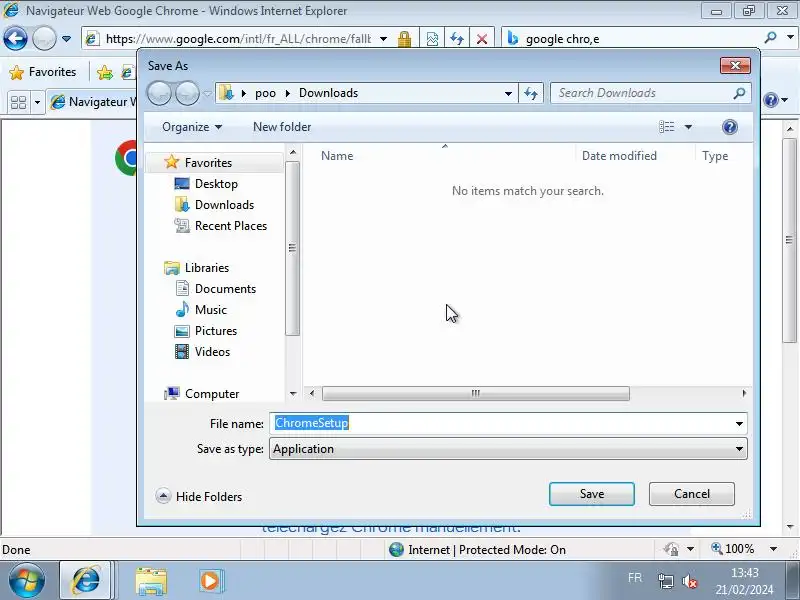Click the poo folder in breadcrumb path
800x600 pixels.
pyautogui.click(x=265, y=93)
